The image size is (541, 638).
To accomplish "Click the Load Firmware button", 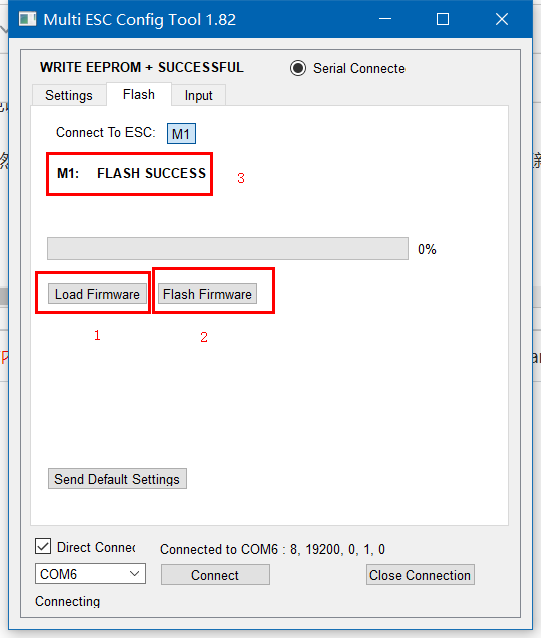I will [x=97, y=294].
